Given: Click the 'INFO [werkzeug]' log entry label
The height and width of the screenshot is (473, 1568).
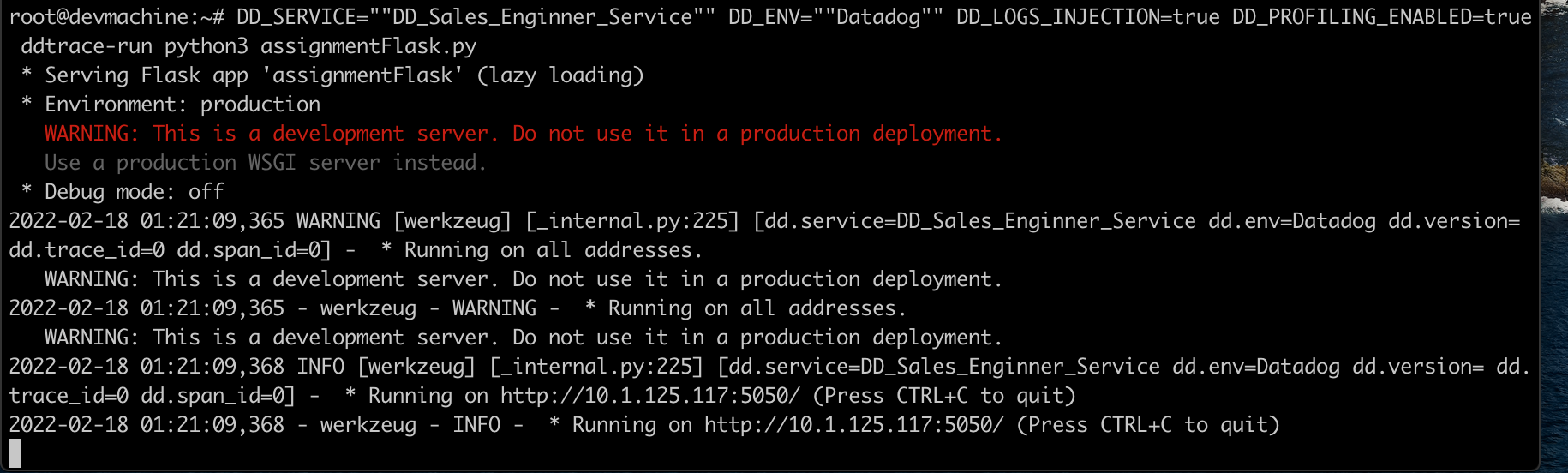Looking at the screenshot, I should click(386, 367).
